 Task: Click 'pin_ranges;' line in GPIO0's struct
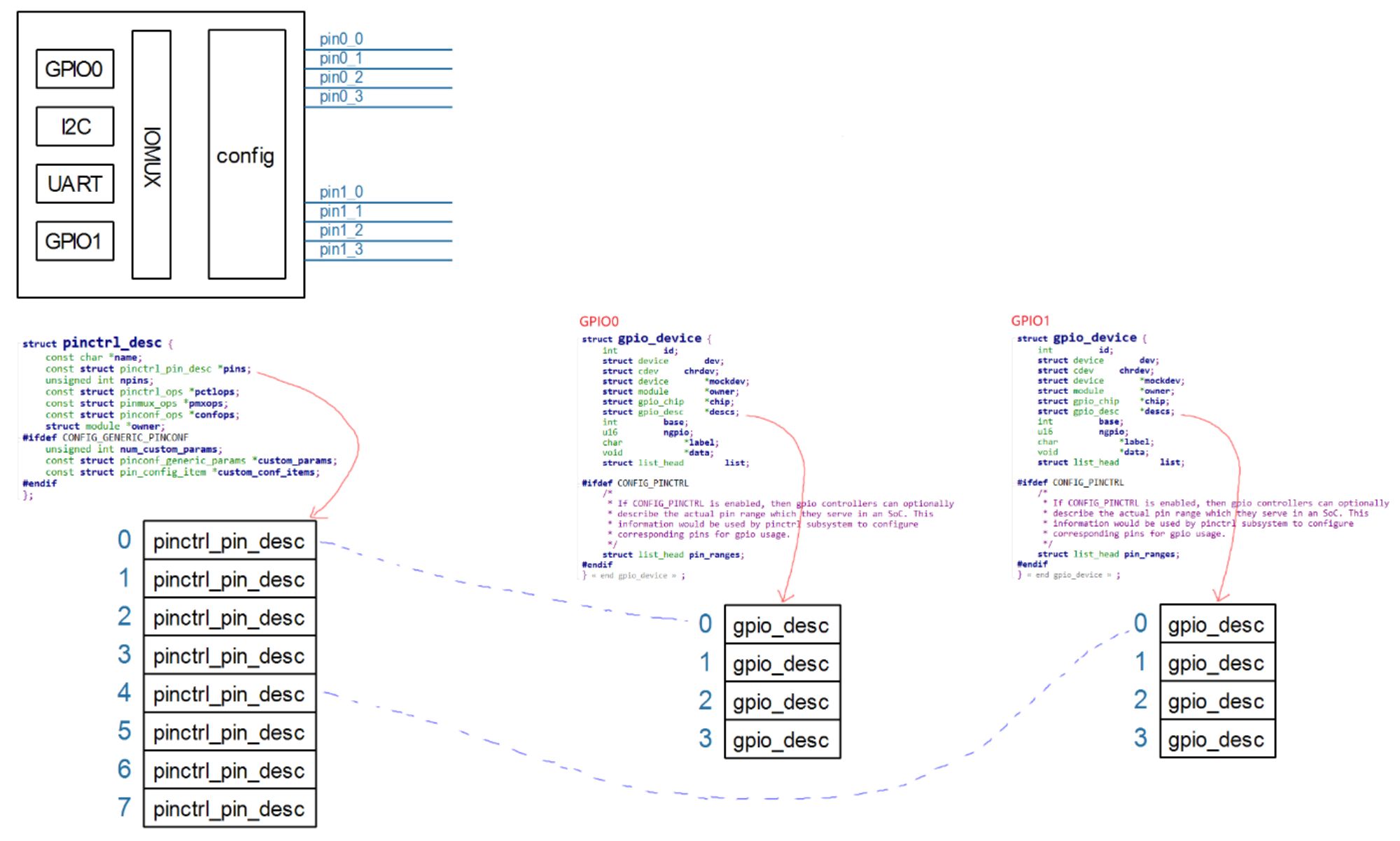[x=673, y=555]
